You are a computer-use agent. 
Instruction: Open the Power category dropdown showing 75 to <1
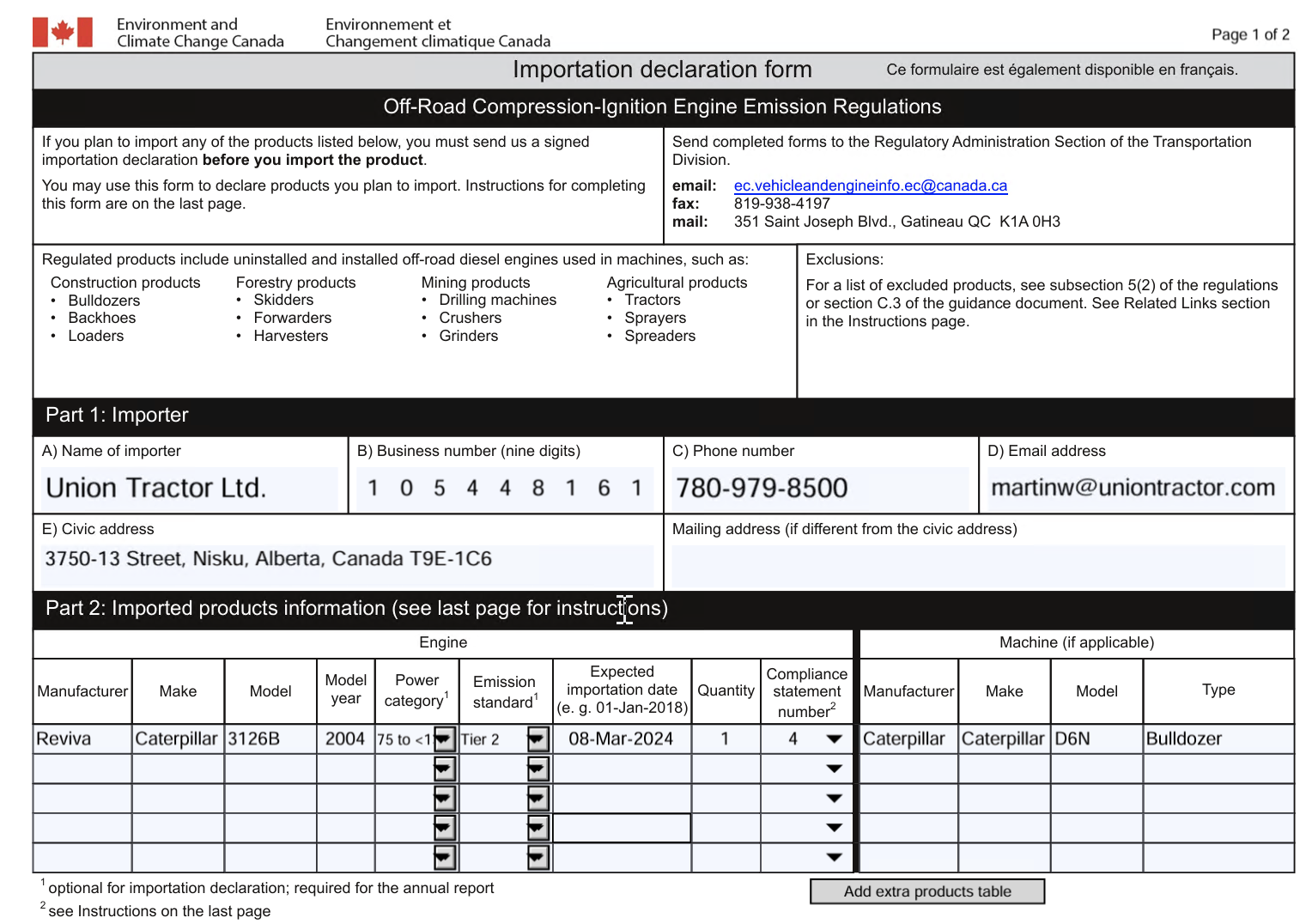click(x=444, y=739)
